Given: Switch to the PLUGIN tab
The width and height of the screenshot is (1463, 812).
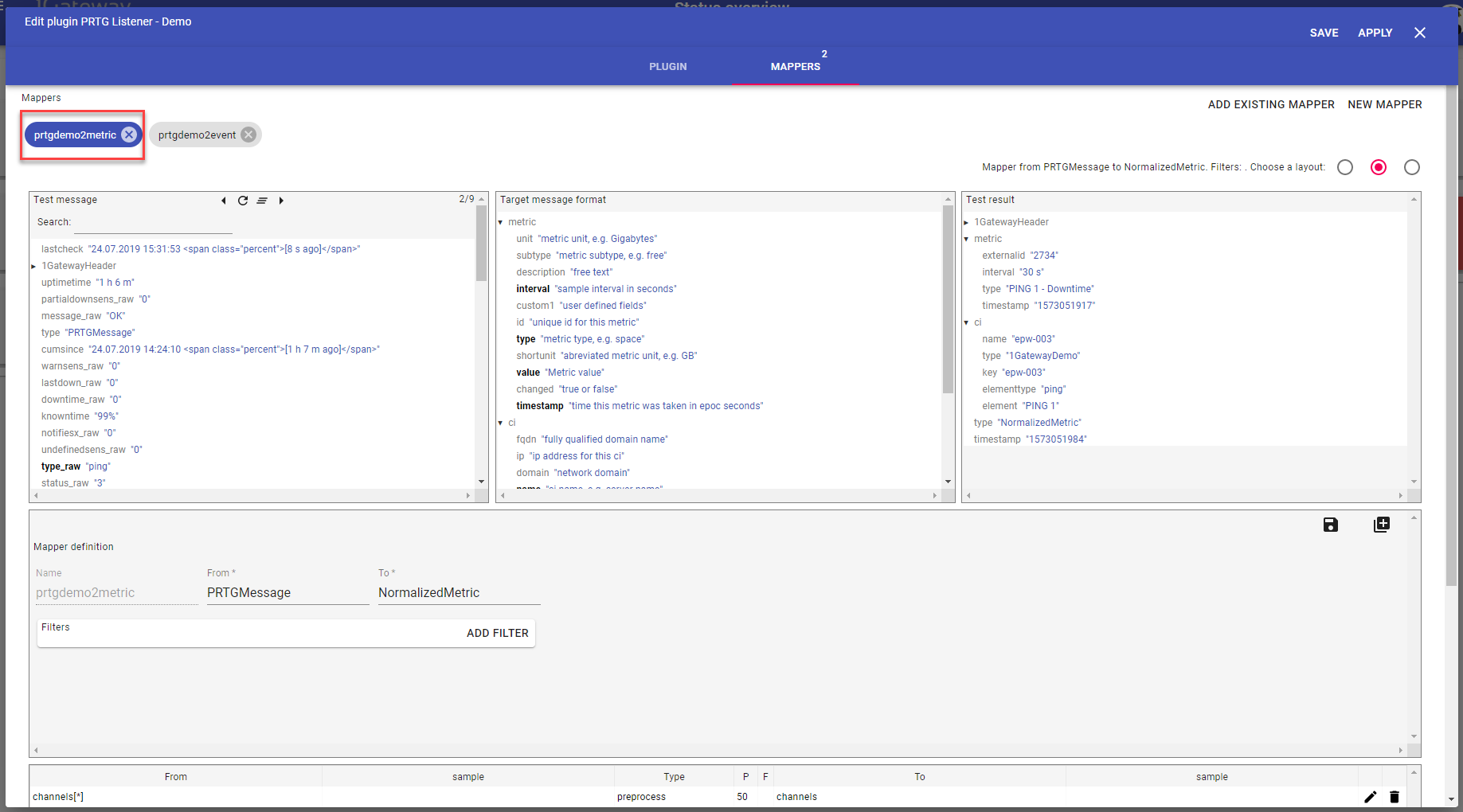Looking at the screenshot, I should point(667,67).
